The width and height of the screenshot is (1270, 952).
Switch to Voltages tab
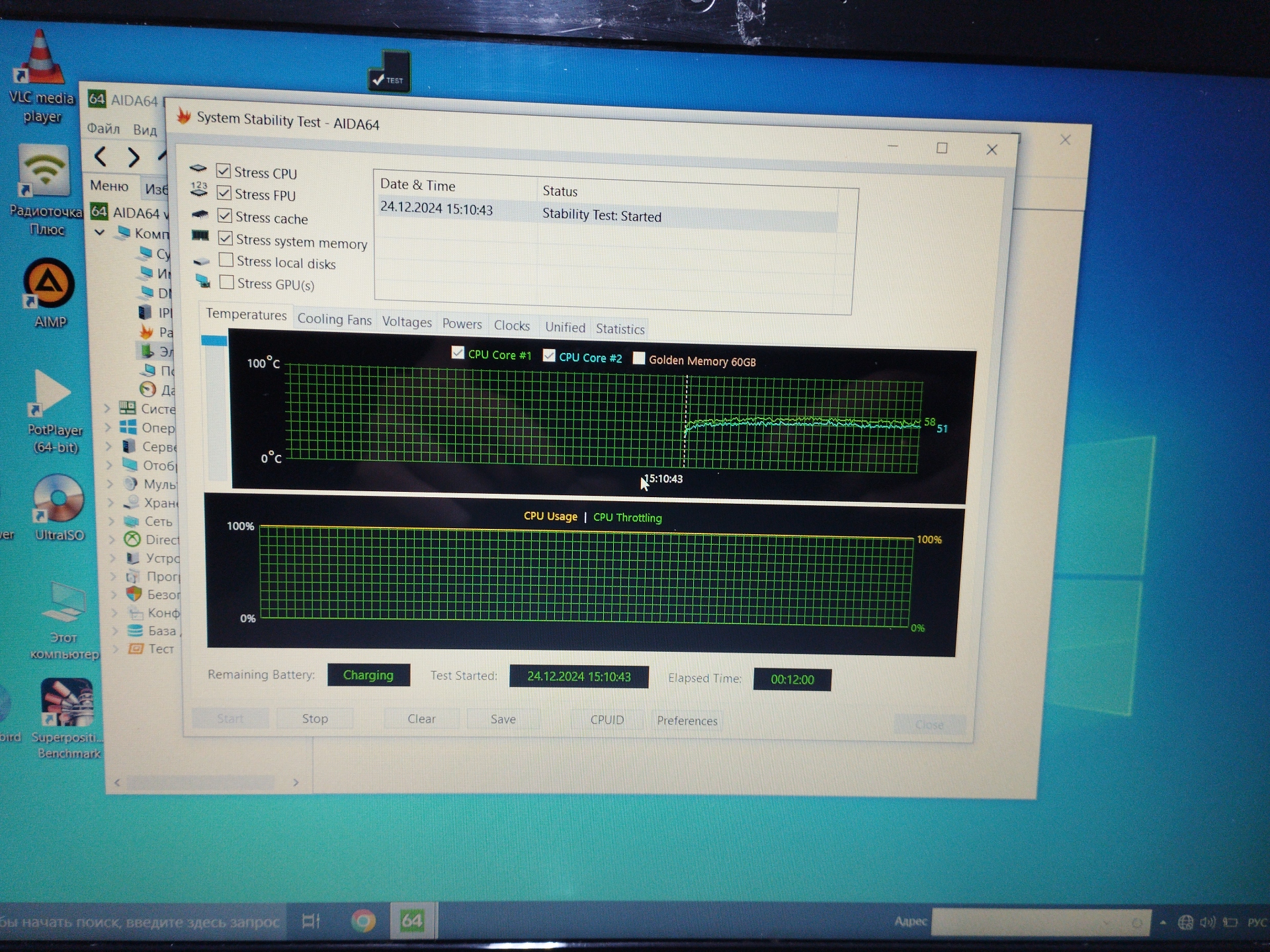pos(407,322)
